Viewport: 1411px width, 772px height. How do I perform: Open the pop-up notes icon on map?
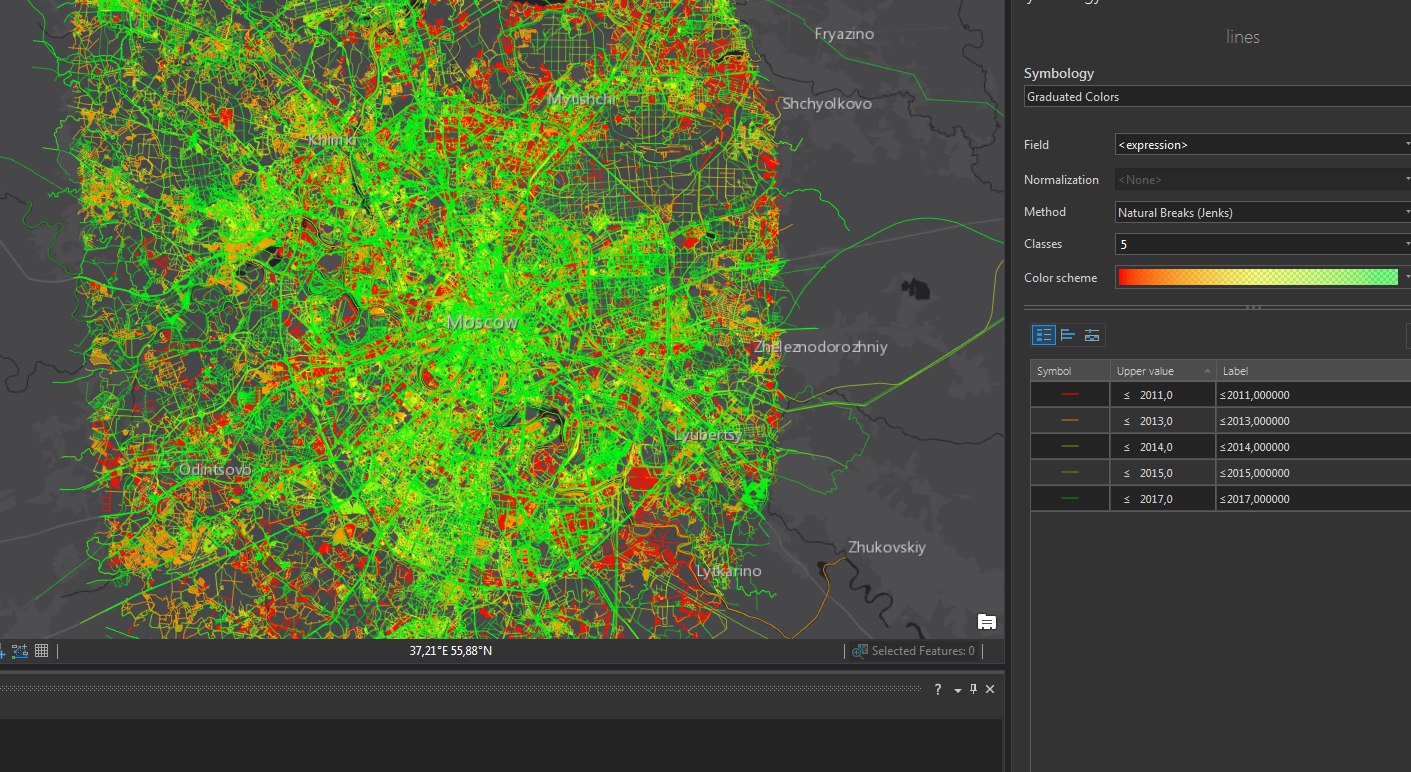click(986, 622)
